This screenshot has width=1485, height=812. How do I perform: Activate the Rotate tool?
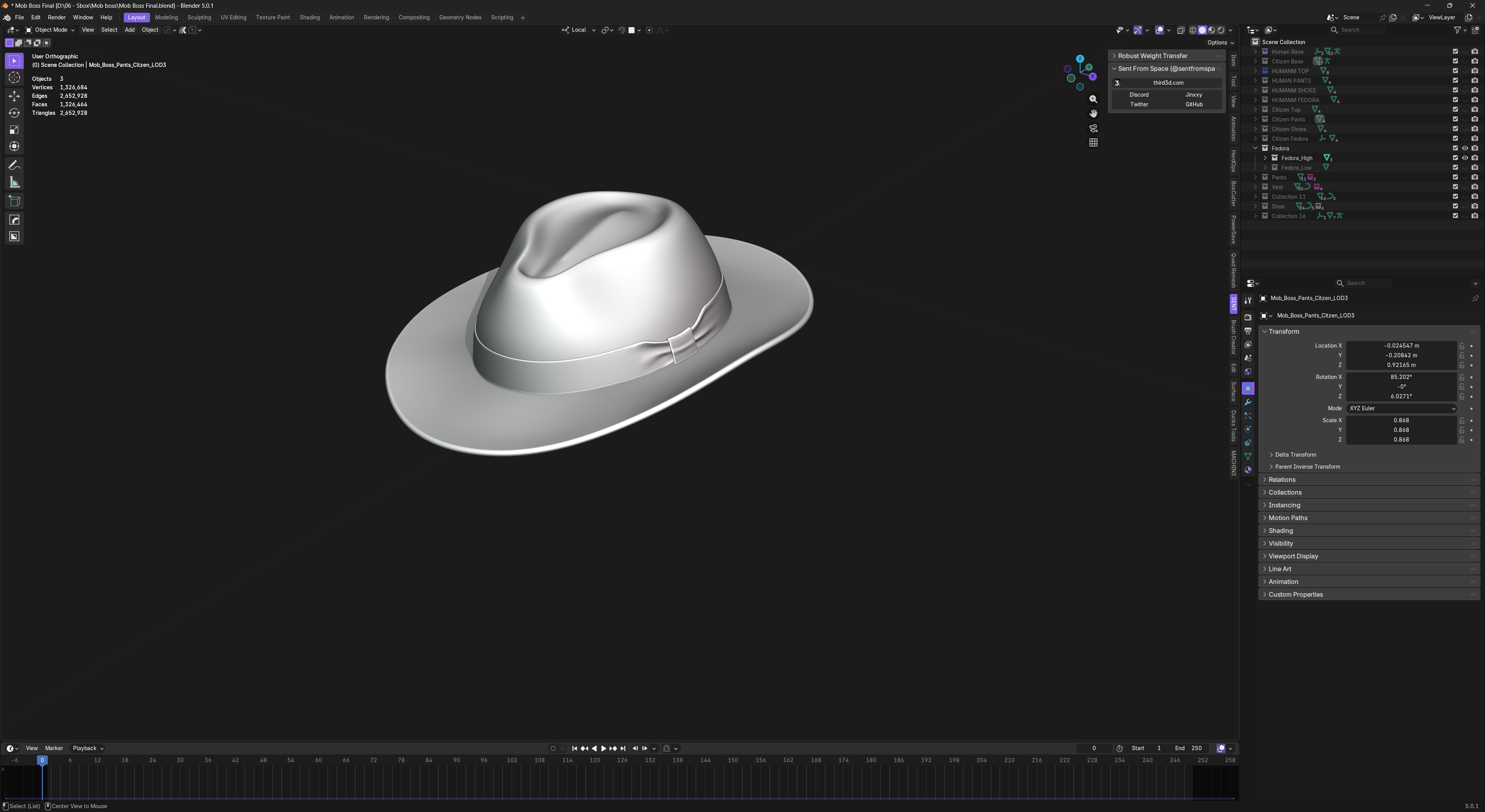coord(14,113)
